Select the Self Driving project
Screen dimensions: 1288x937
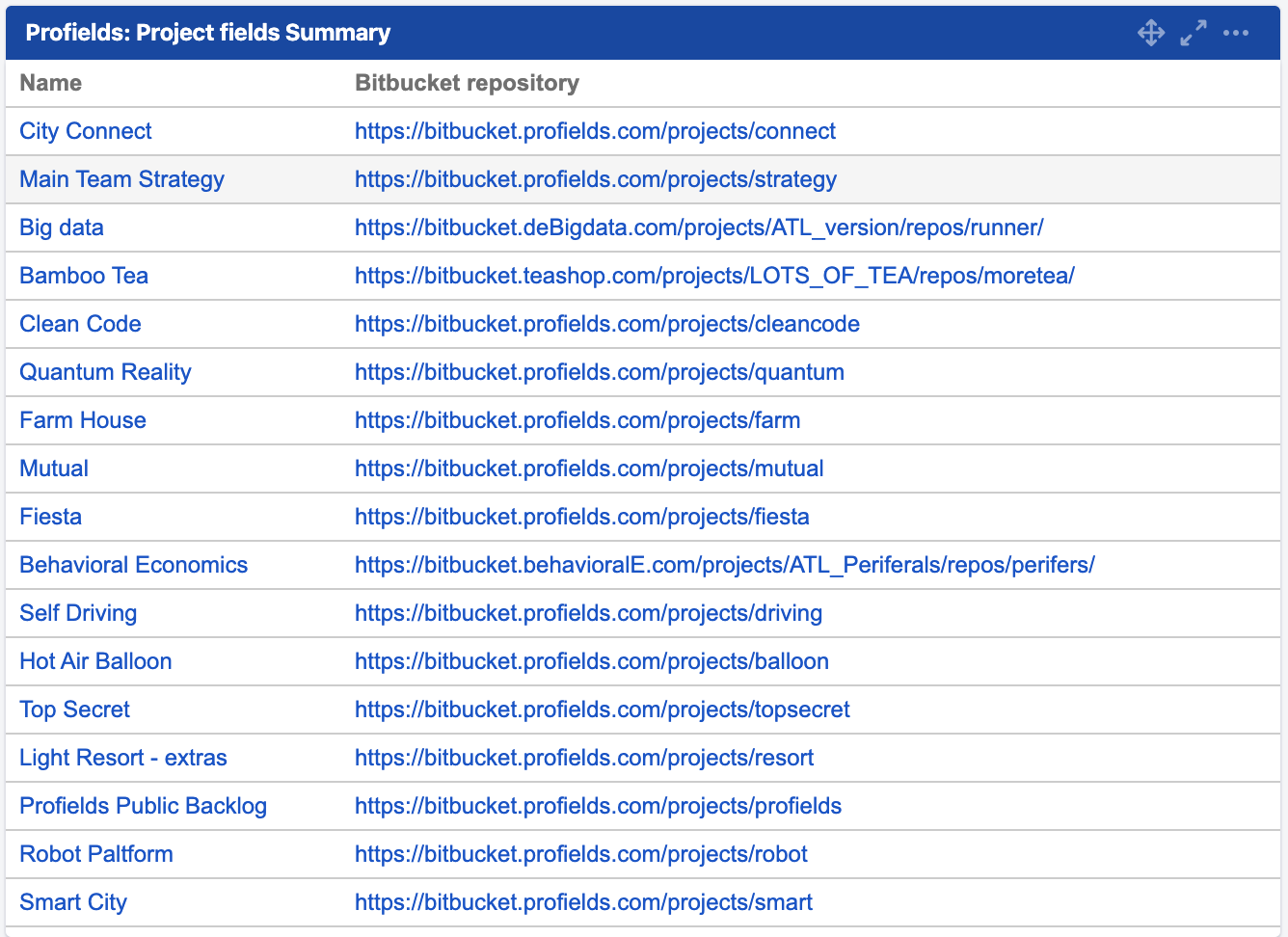point(78,613)
